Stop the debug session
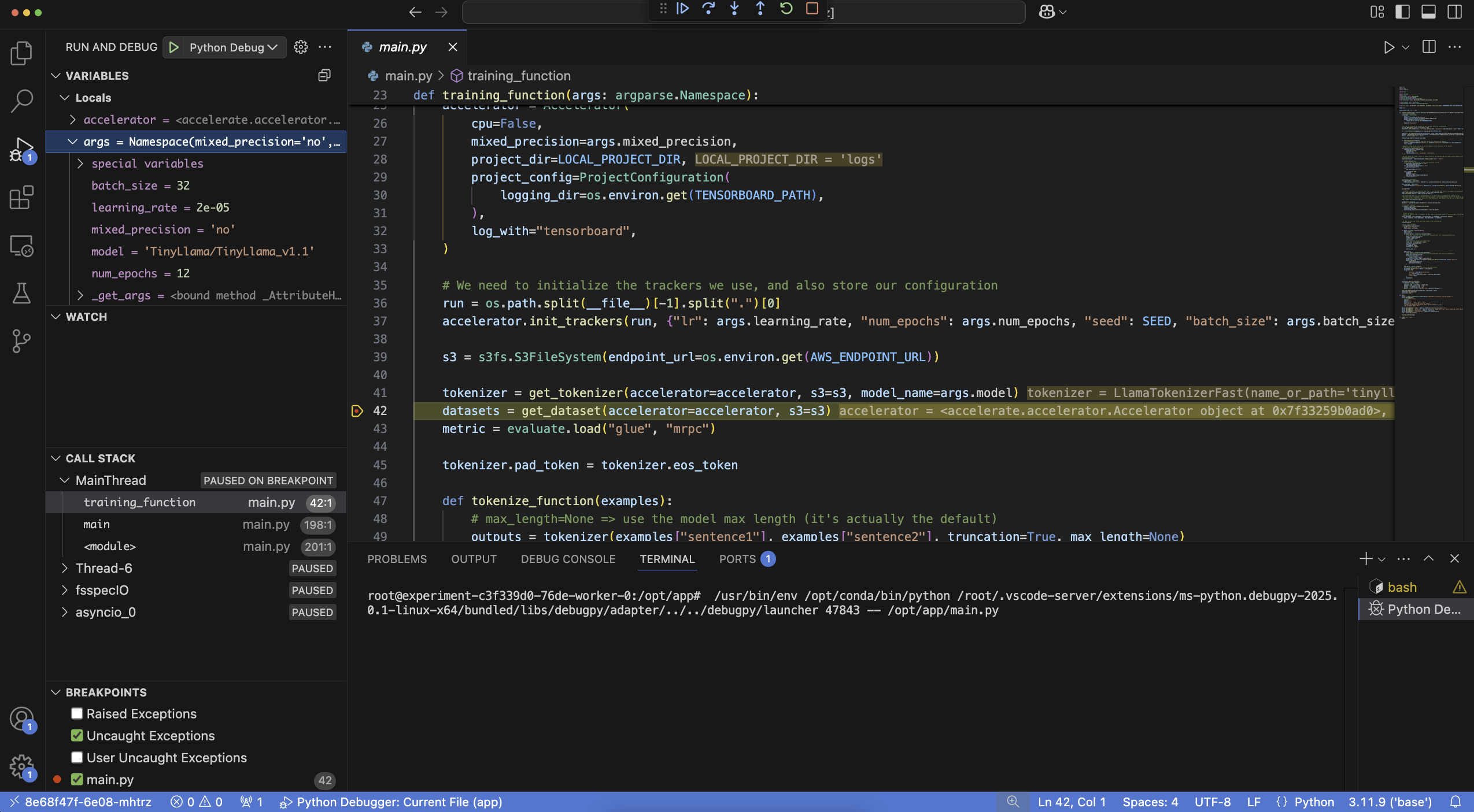The image size is (1474, 812). pos(812,9)
